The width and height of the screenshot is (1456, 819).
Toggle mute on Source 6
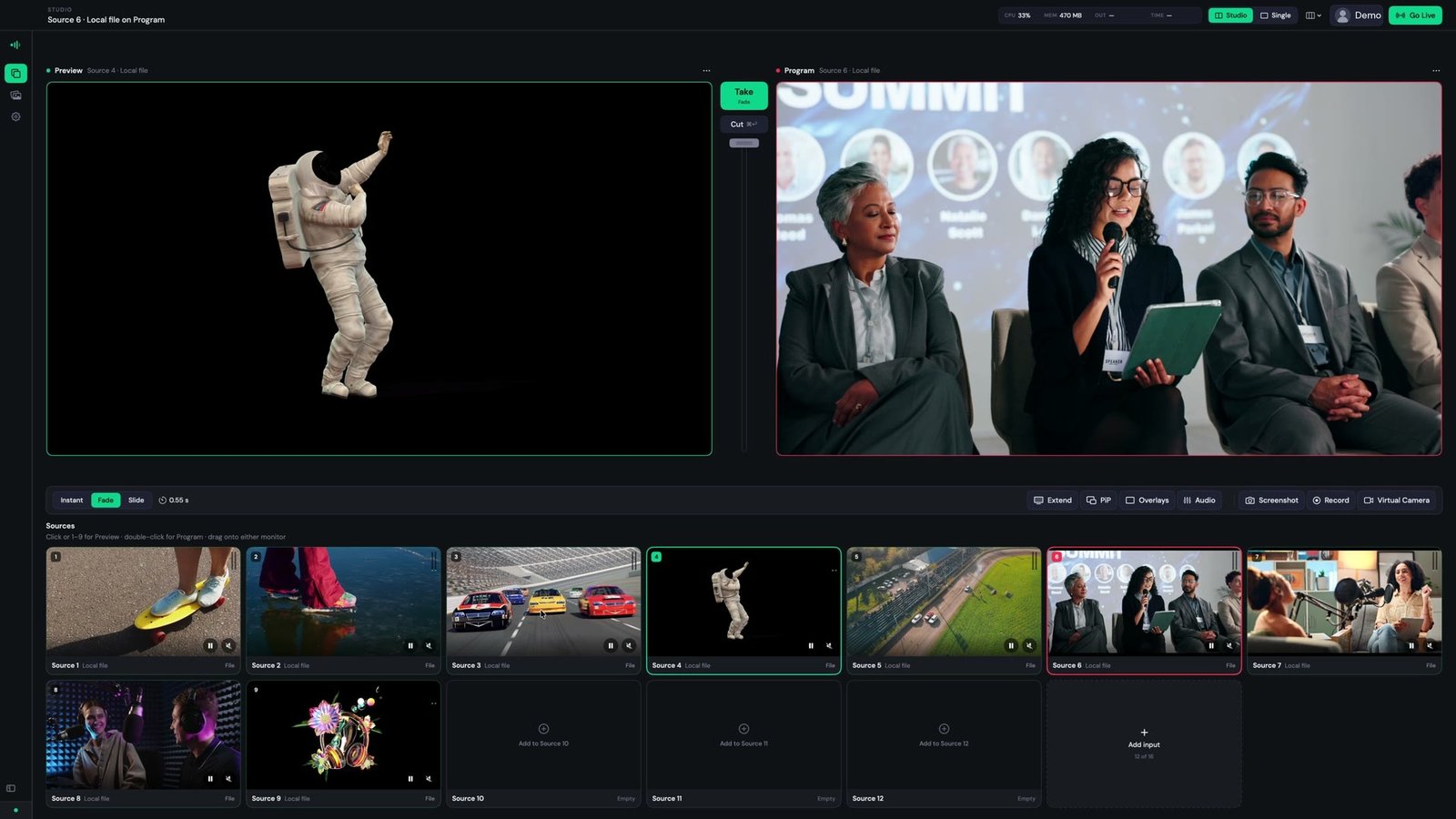(x=1229, y=646)
